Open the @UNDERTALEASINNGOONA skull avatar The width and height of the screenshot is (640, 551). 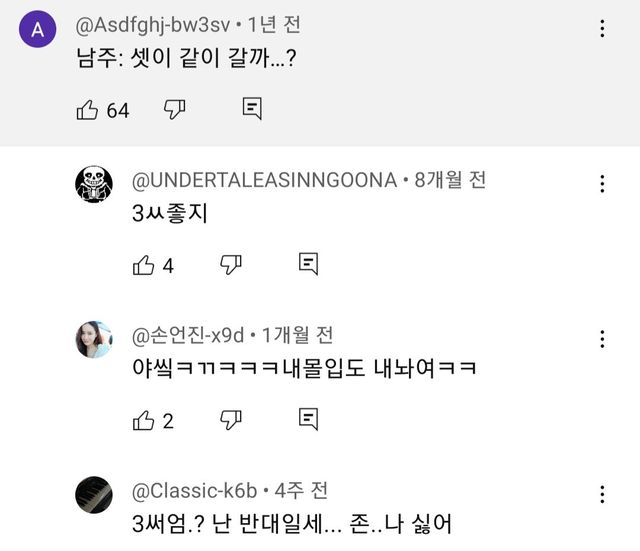pos(94,184)
